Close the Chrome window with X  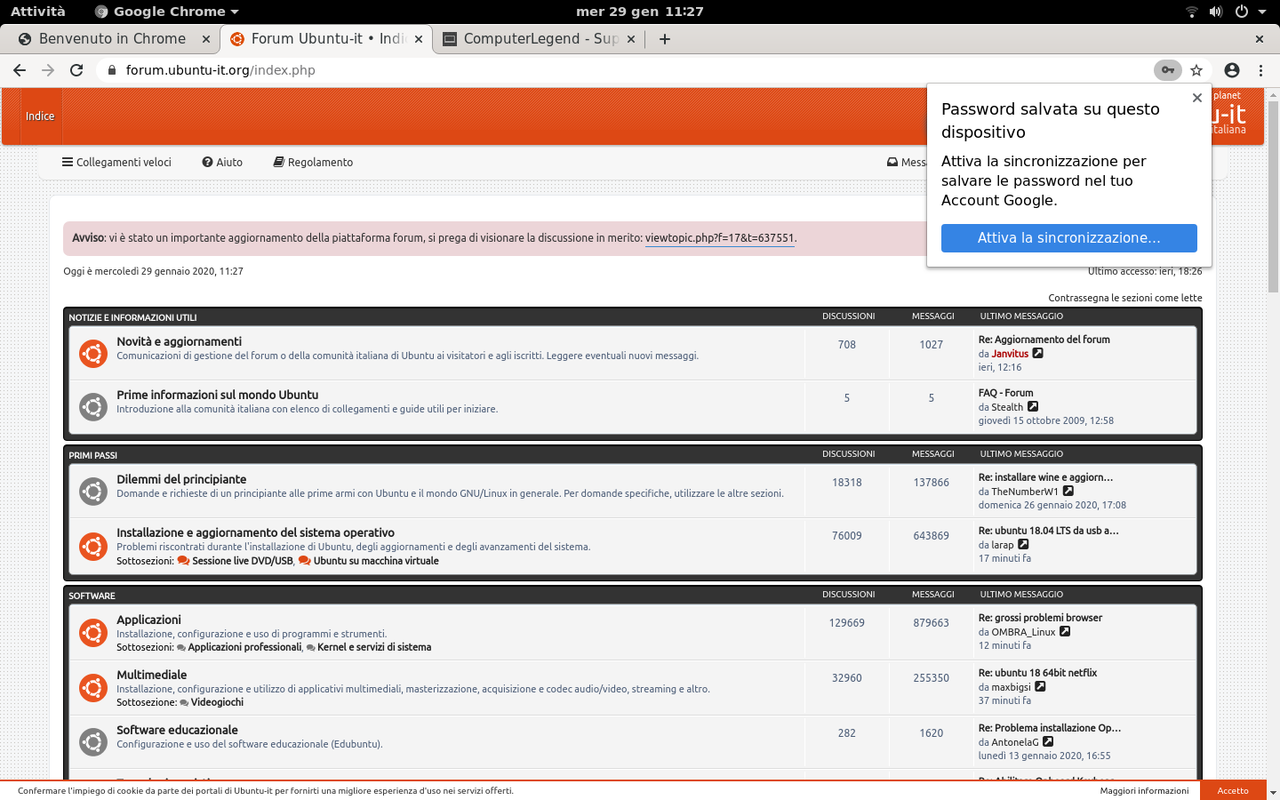pos(1259,39)
